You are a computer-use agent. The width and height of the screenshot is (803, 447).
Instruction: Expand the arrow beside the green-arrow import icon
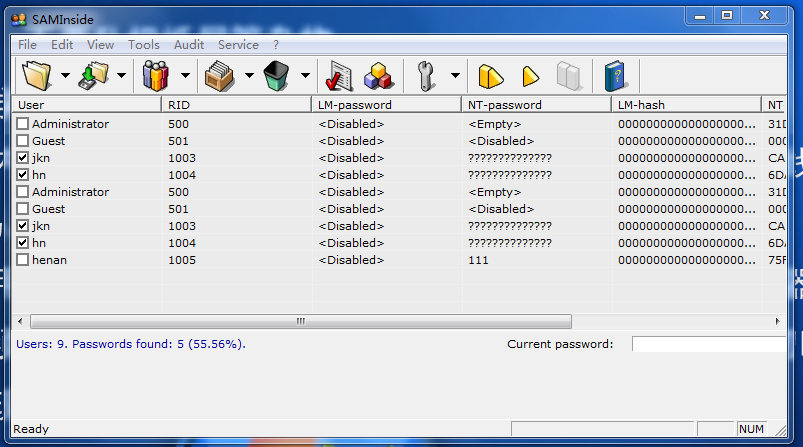point(121,76)
